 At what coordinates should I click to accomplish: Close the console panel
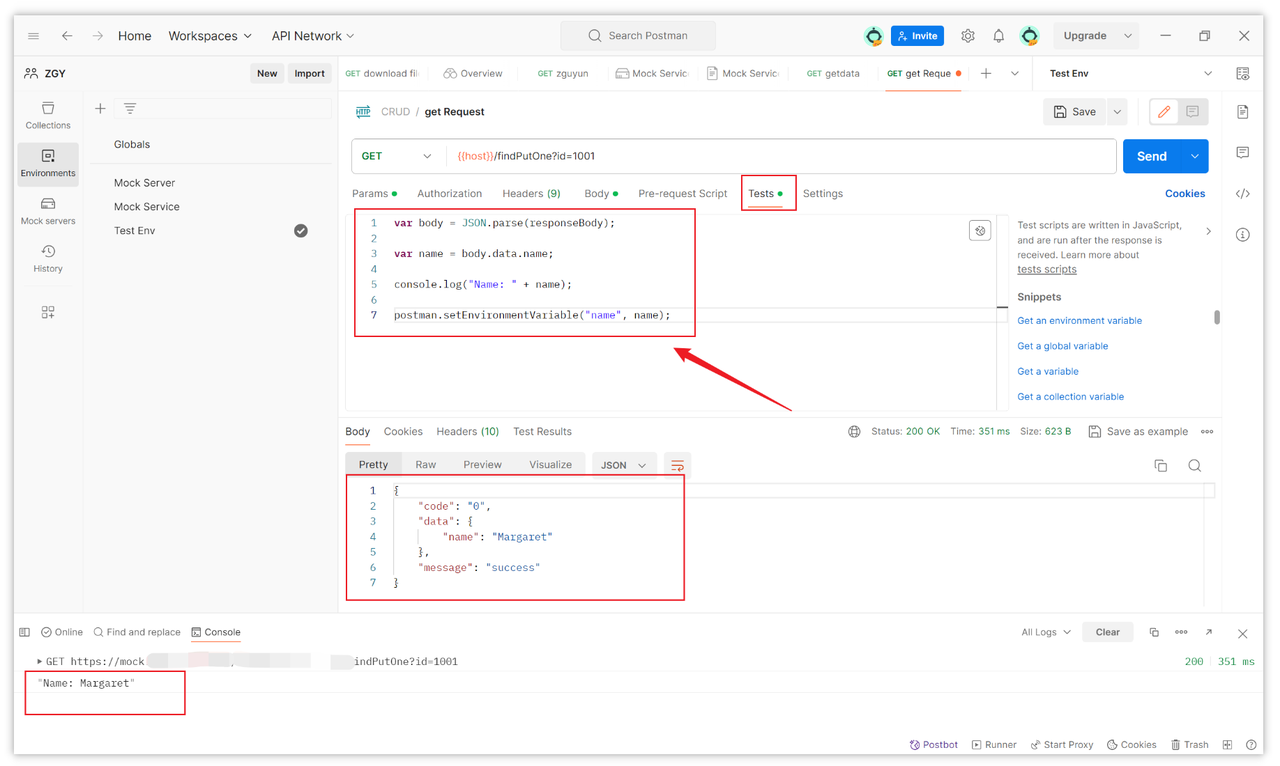1243,634
